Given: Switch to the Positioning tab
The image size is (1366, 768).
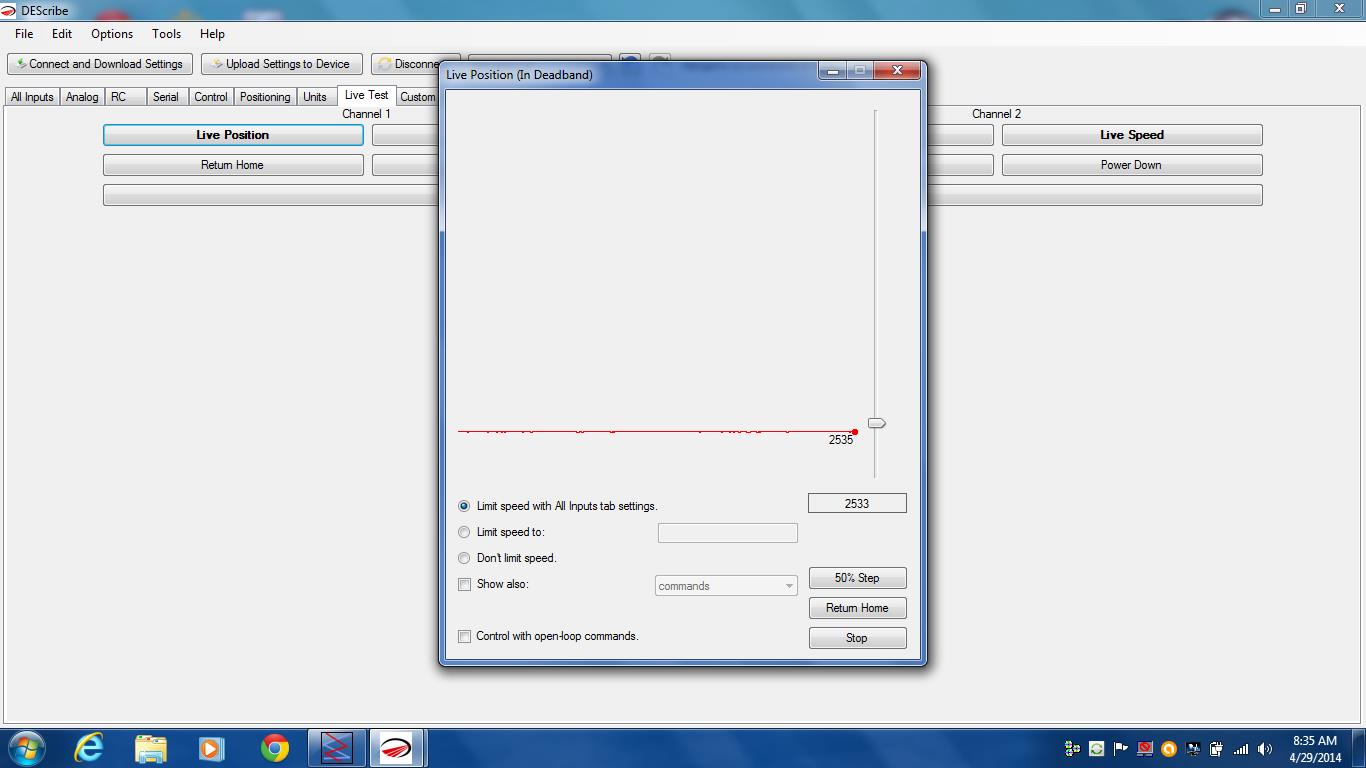Looking at the screenshot, I should point(265,97).
